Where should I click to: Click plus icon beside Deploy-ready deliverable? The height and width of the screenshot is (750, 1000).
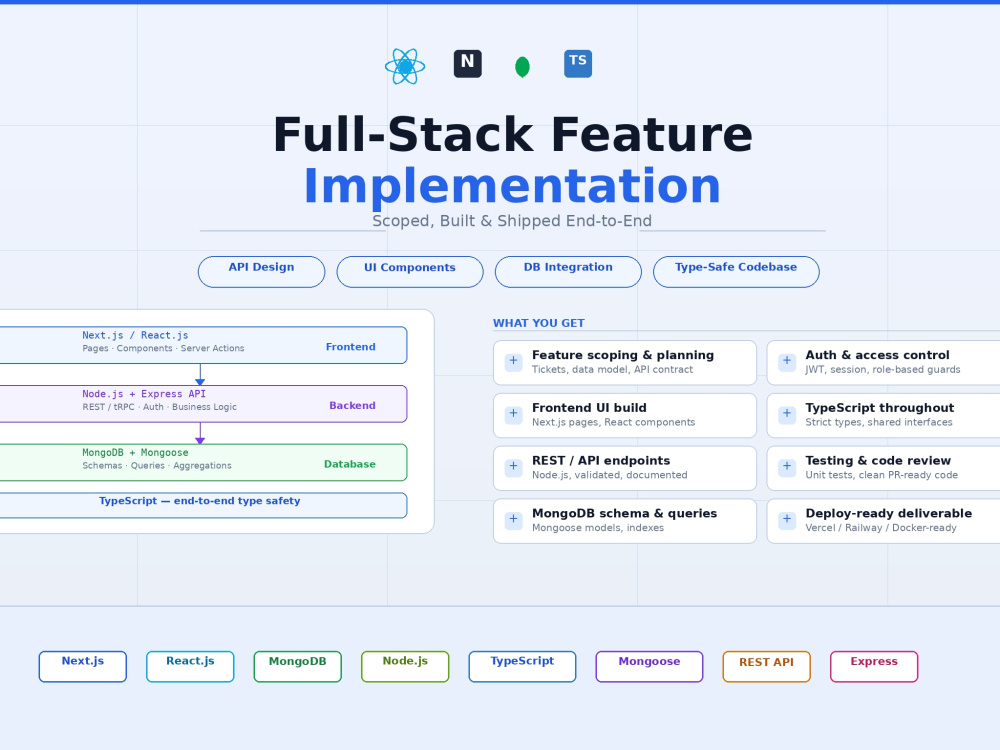click(787, 520)
